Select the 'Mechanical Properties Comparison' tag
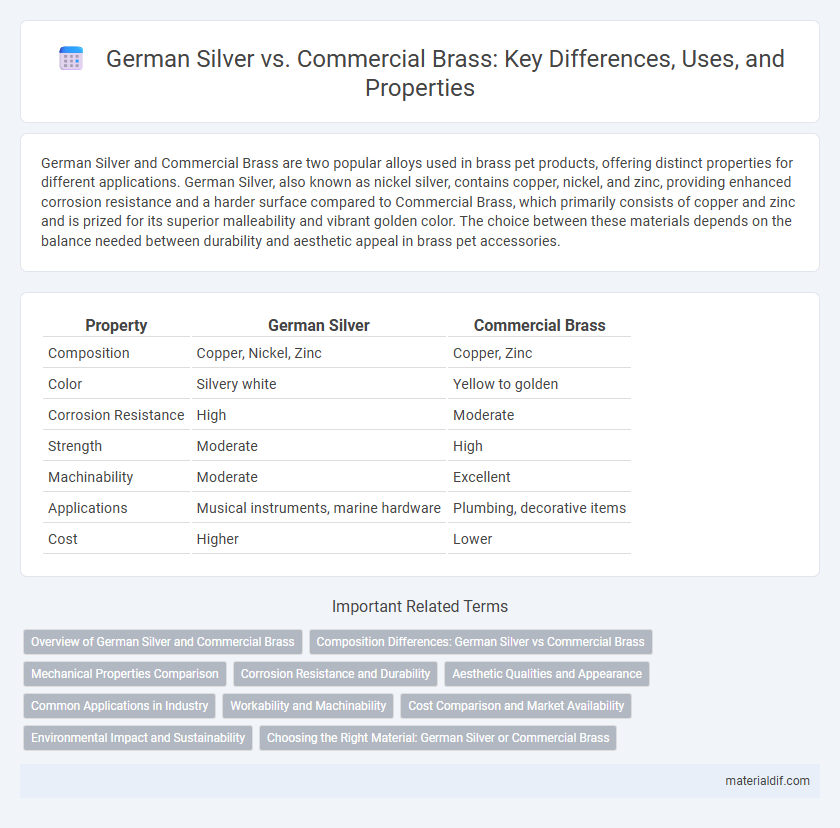This screenshot has width=840, height=828. coord(125,674)
